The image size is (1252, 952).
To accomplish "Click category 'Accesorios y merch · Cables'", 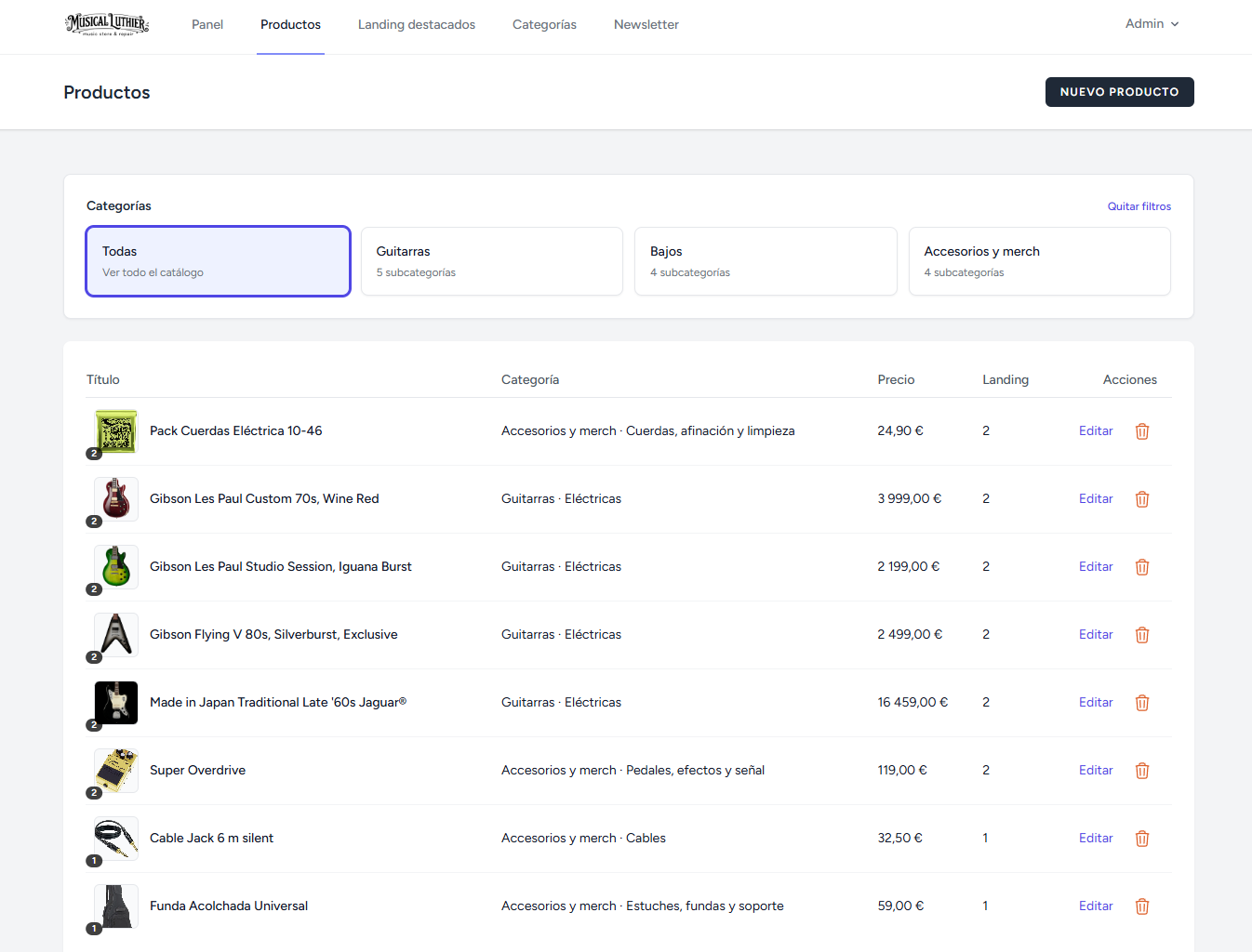I will pos(583,839).
